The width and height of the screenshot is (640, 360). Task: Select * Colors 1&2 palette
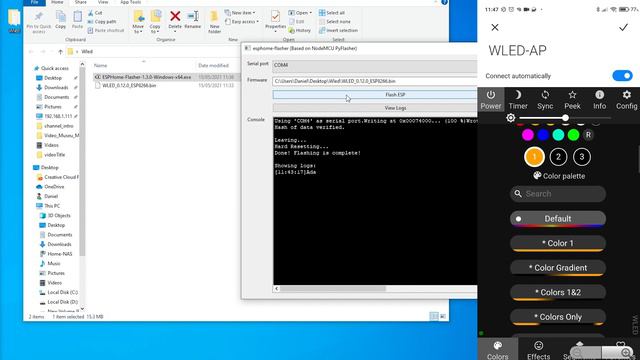pos(558,292)
